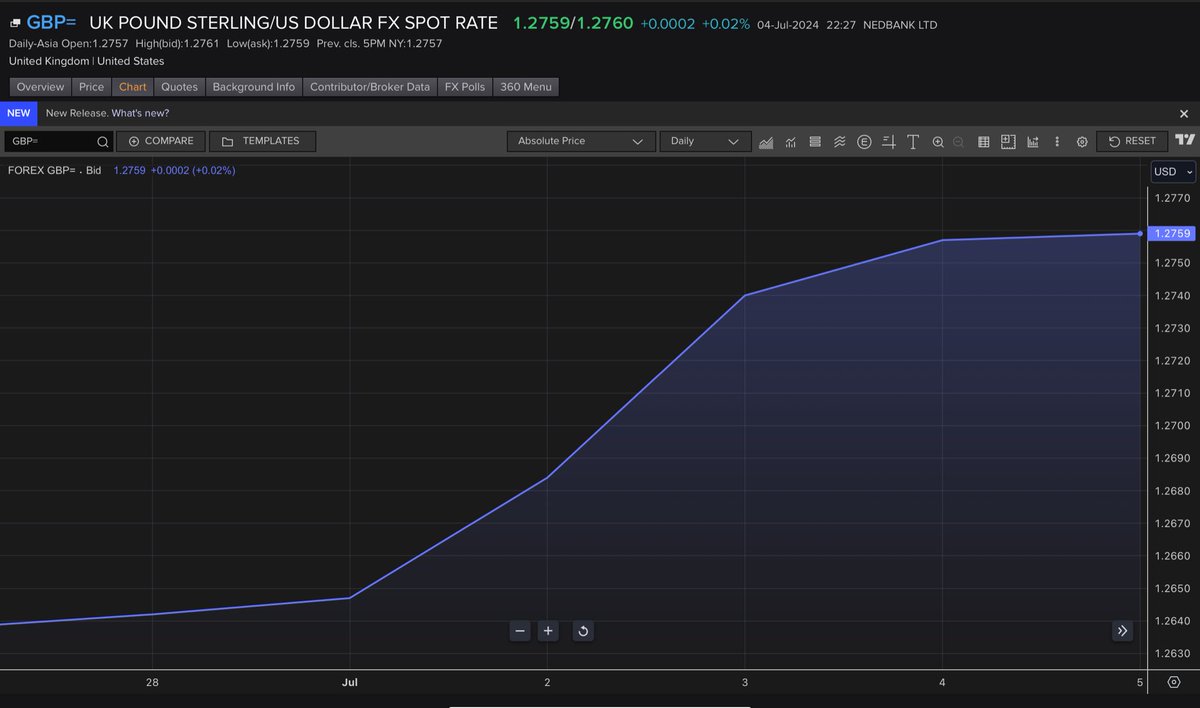Click the United States text
The width and height of the screenshot is (1200, 708).
click(131, 61)
